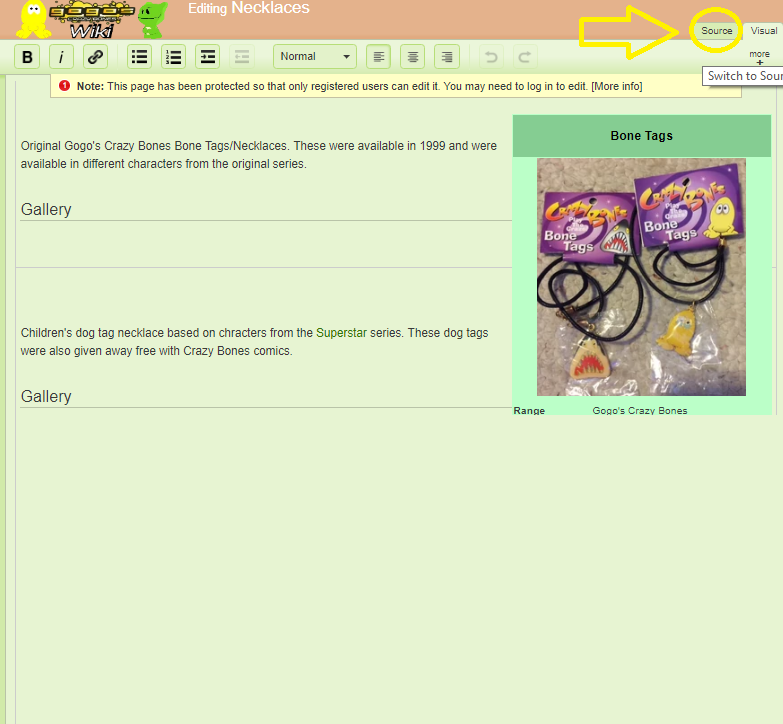Click the Bone Tags infobox header
This screenshot has height=724, width=783.
point(642,136)
